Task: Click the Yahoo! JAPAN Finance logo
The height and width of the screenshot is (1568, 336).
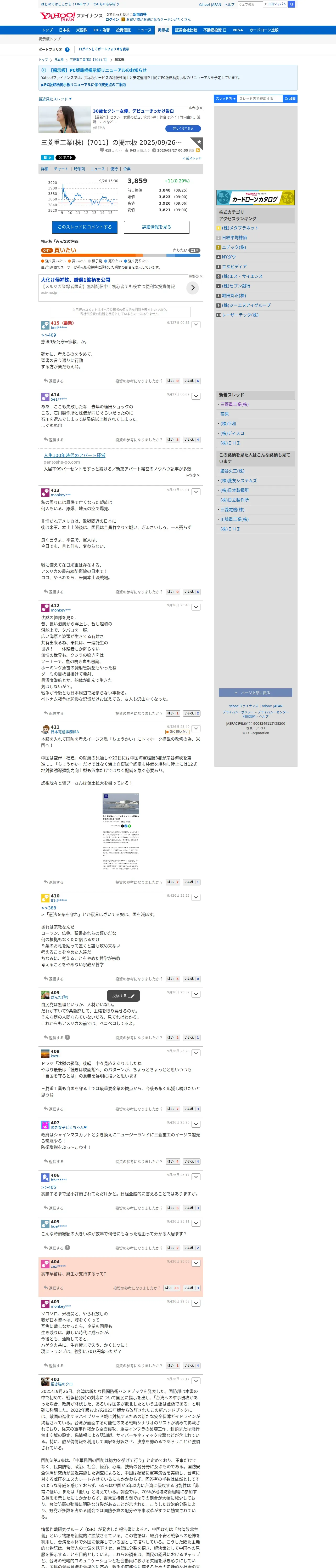Action: point(71,16)
